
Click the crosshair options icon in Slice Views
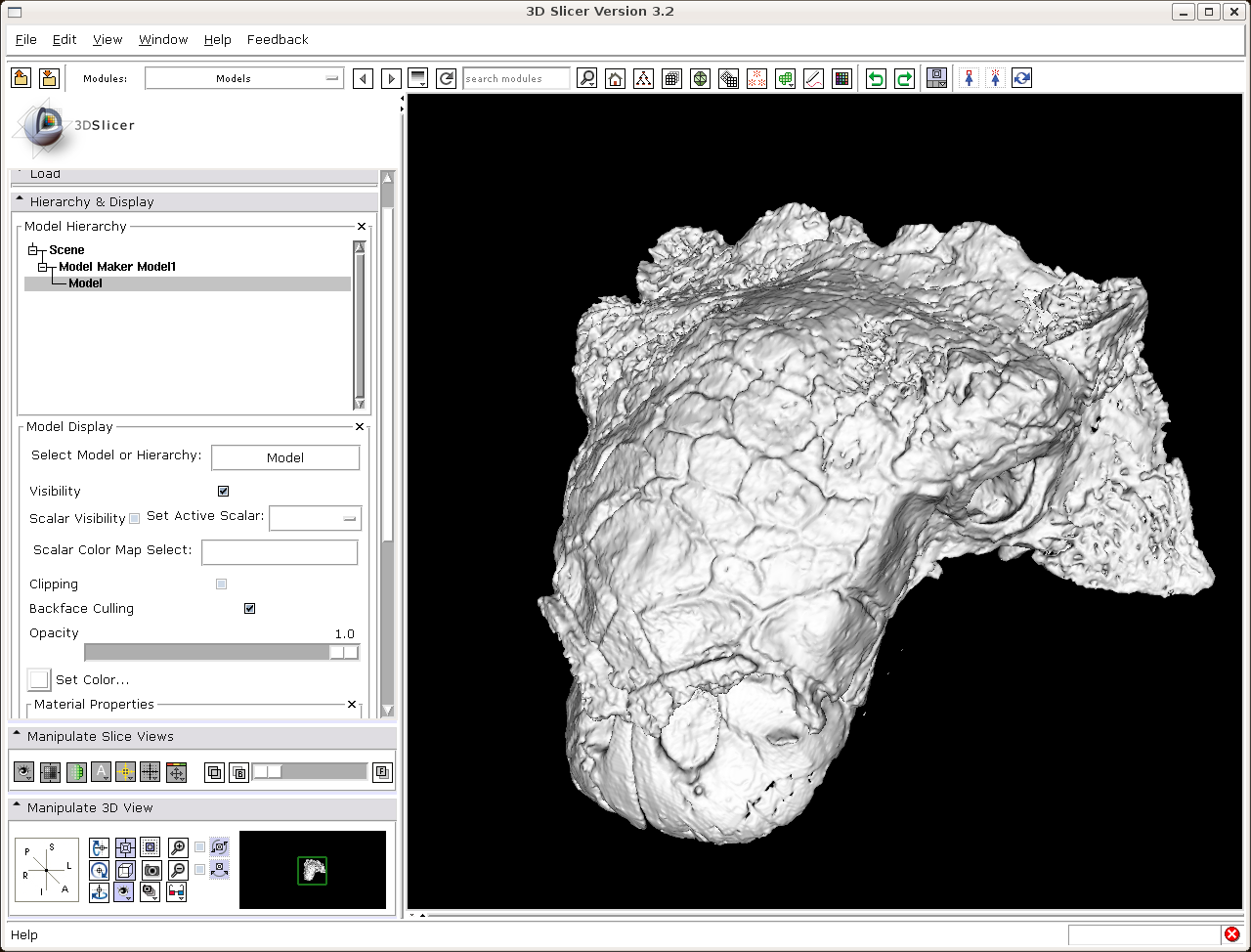[x=125, y=772]
